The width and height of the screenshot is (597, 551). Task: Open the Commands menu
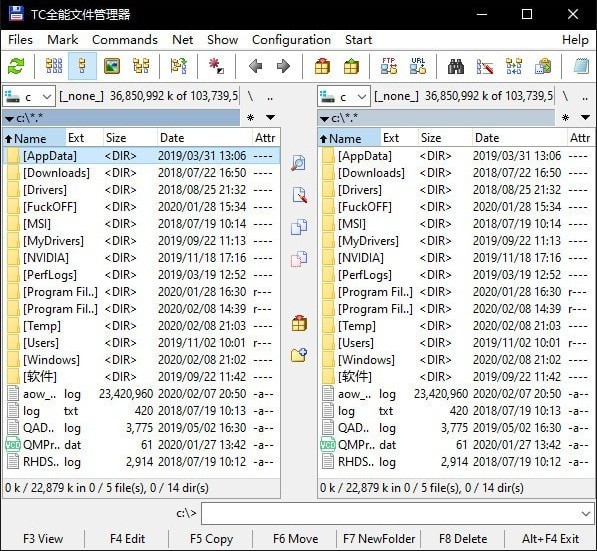(125, 40)
